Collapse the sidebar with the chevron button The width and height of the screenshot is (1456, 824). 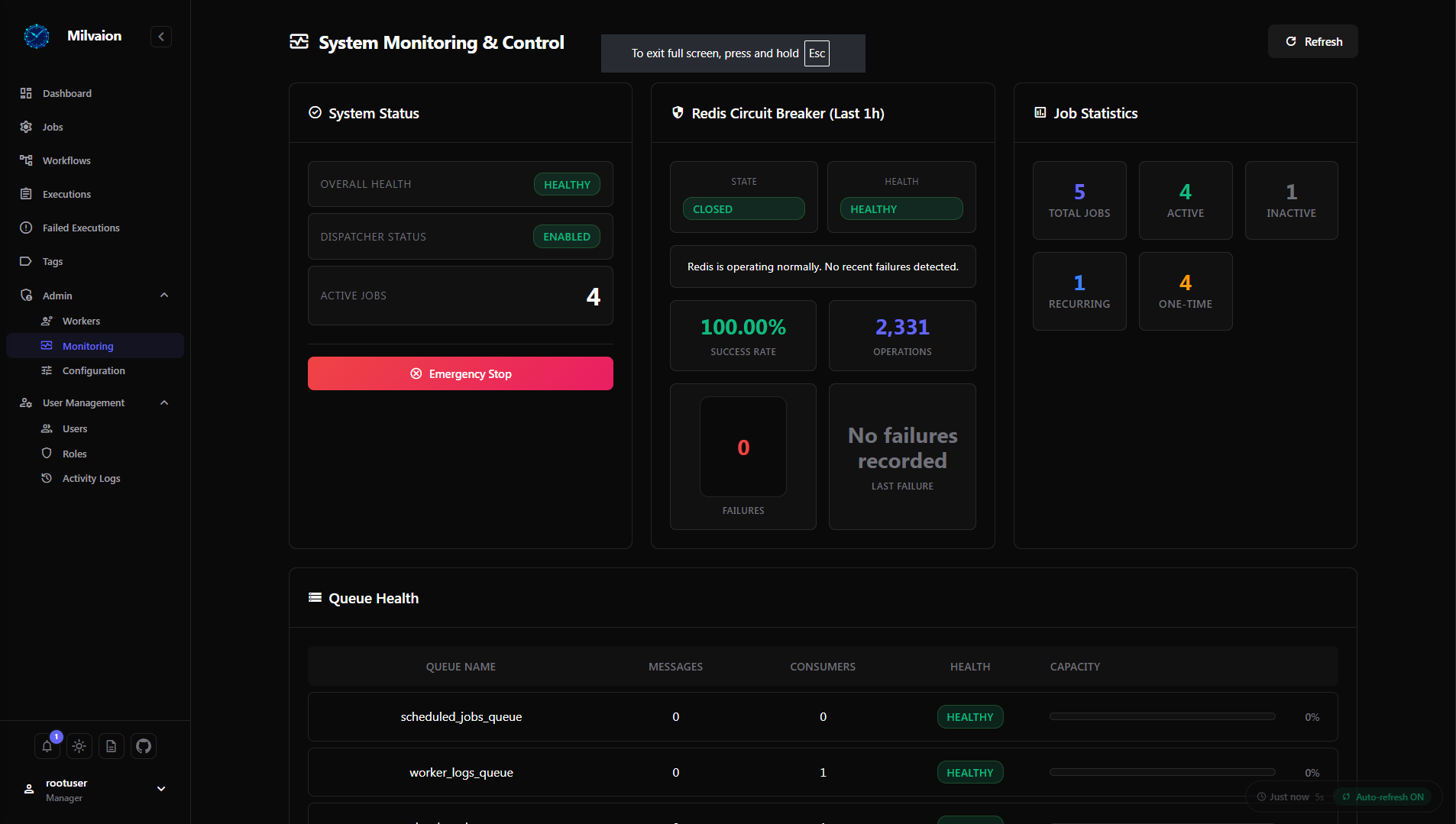click(x=161, y=37)
